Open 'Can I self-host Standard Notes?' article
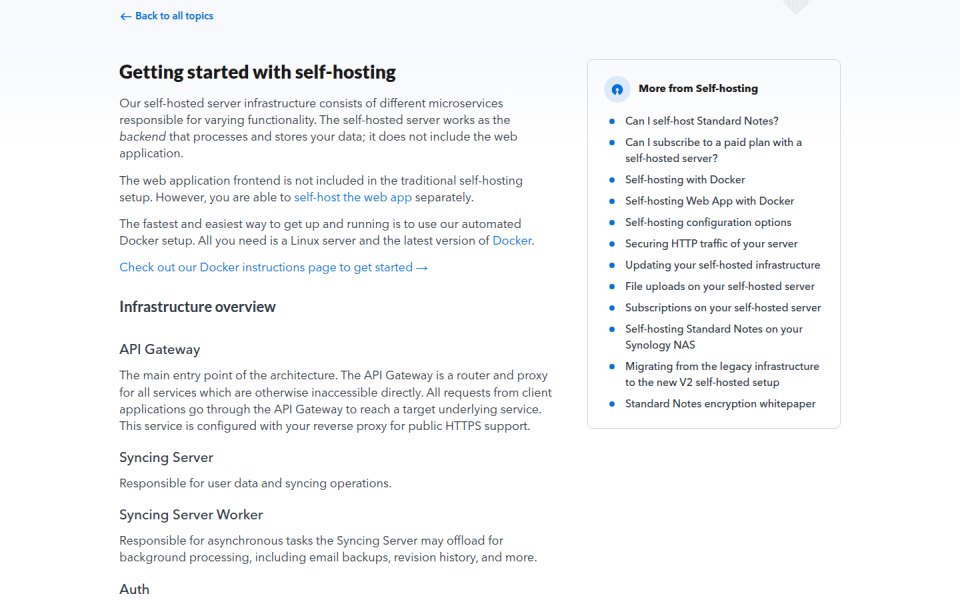 pos(702,121)
